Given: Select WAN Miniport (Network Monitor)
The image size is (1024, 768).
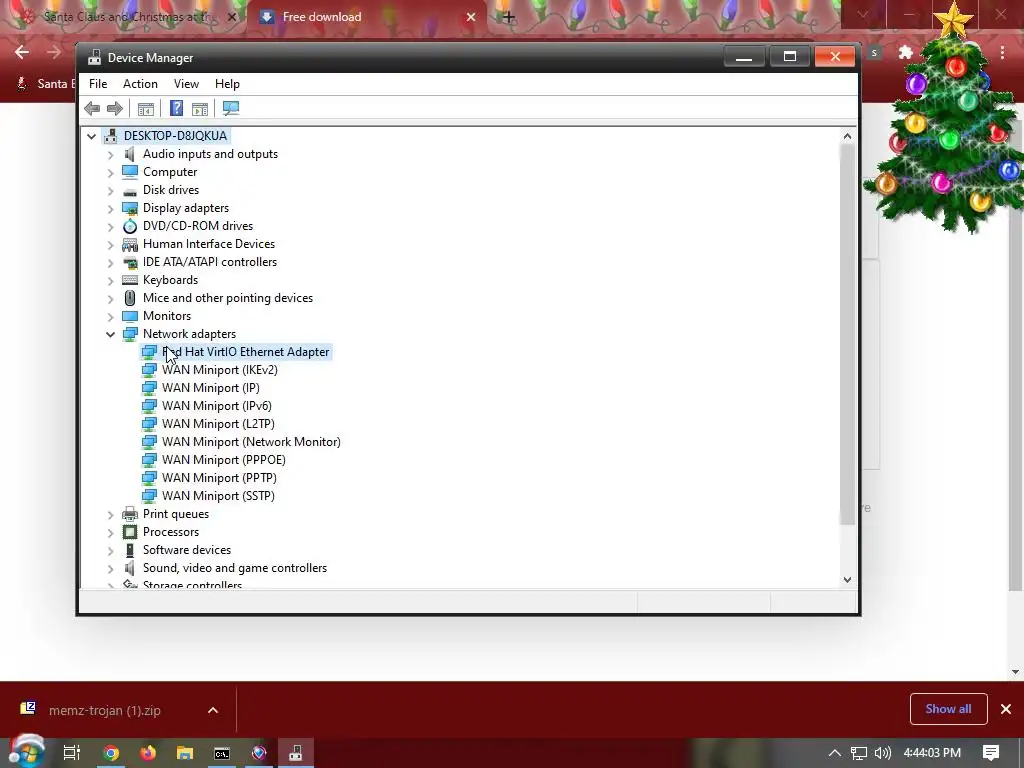Looking at the screenshot, I should 251,442.
